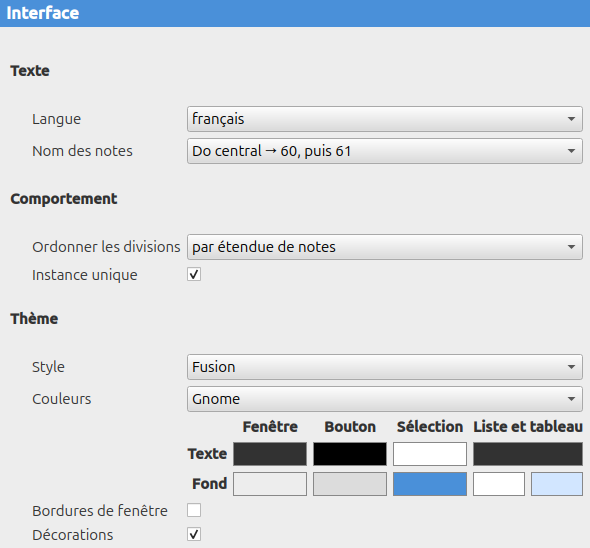Image resolution: width=590 pixels, height=548 pixels.
Task: Click the Thème section heading
Action: (x=34, y=319)
